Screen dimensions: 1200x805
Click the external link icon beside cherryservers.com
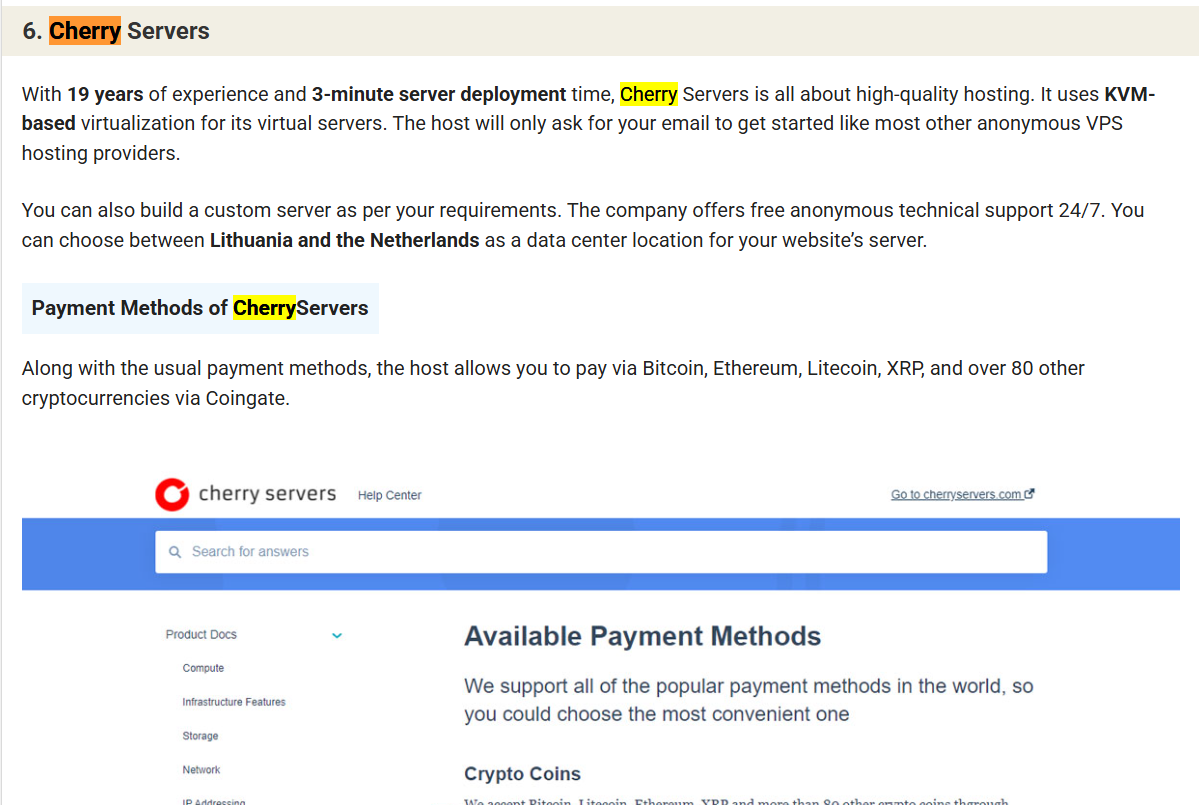tap(1030, 494)
